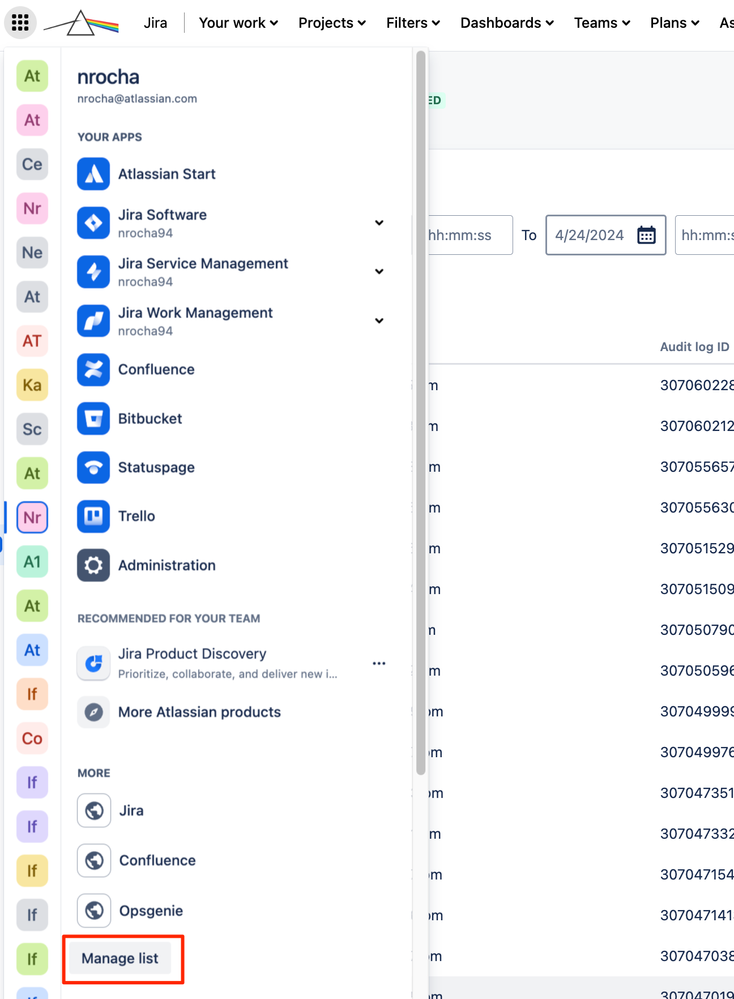Screen dimensions: 734x999
Task: Open the Opsgenie globe icon
Action: [94, 910]
